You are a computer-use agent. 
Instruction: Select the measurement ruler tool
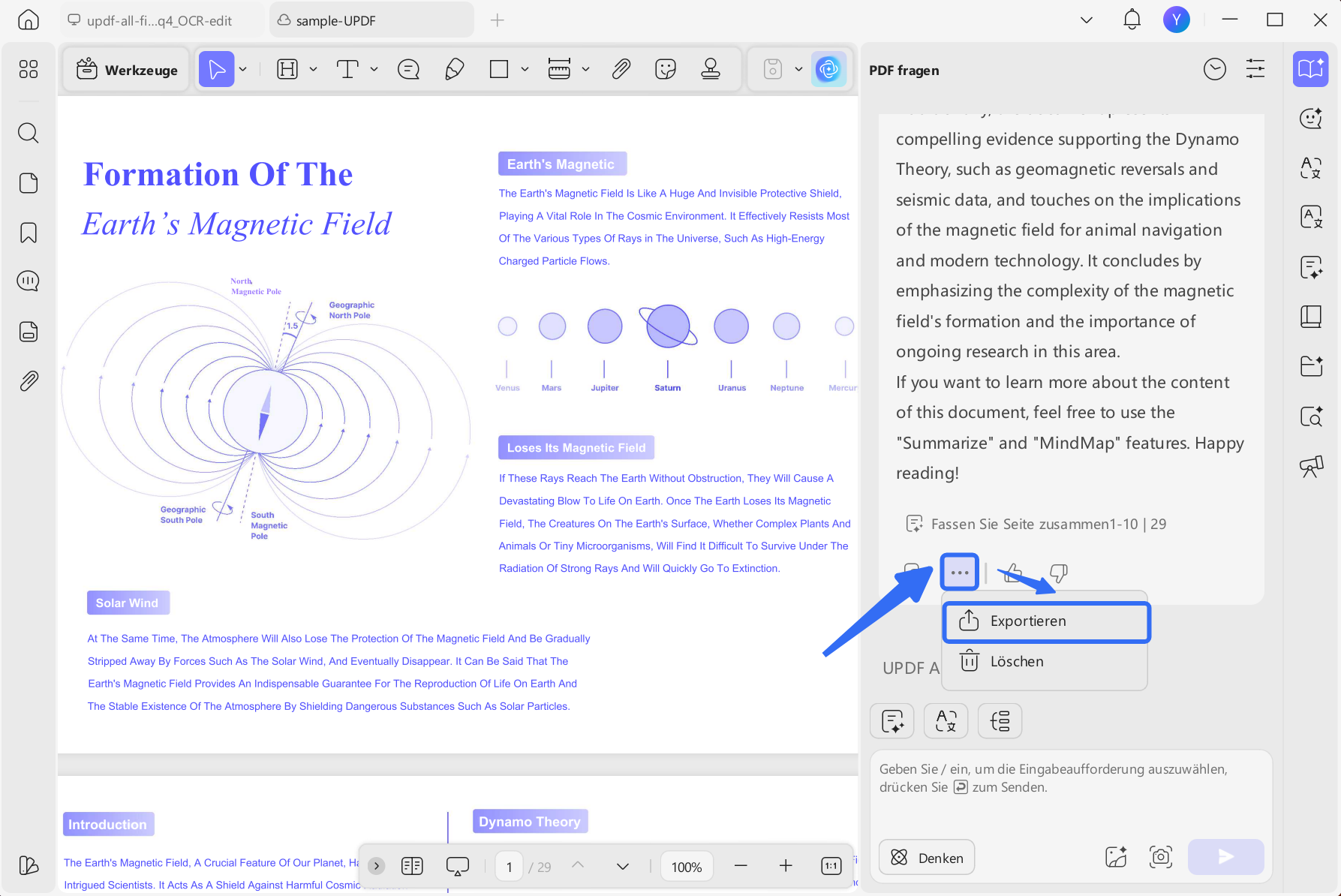559,70
